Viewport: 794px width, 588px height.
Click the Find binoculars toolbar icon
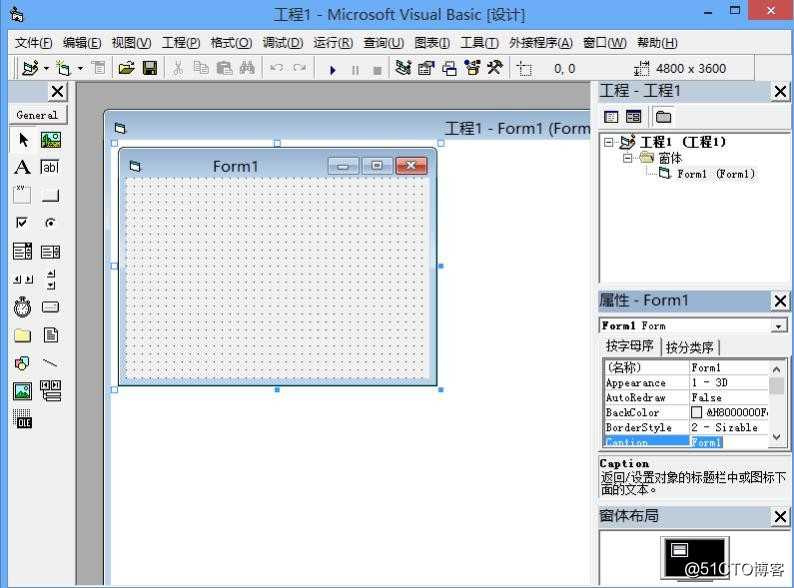247,68
